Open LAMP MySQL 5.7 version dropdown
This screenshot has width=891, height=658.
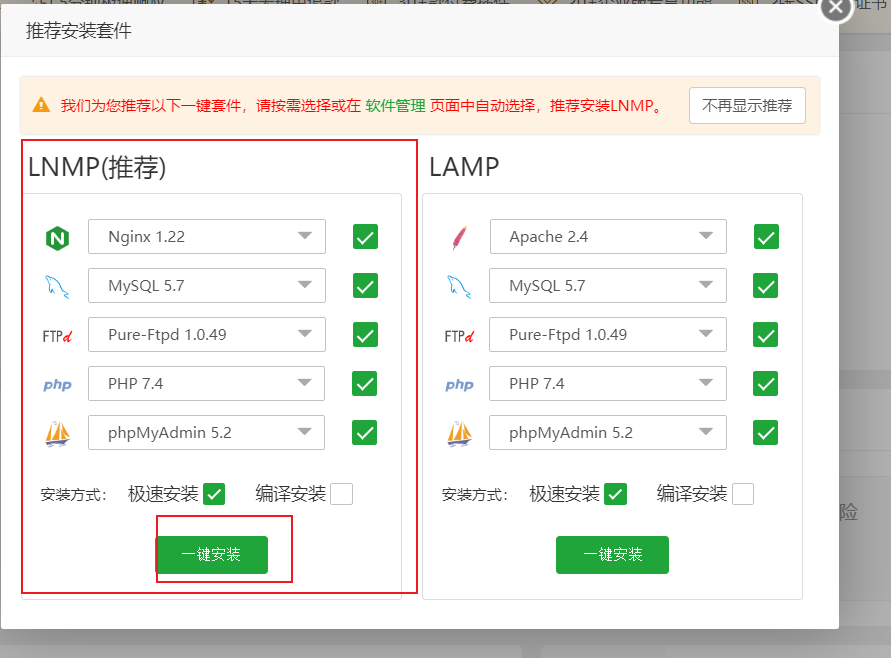click(608, 285)
